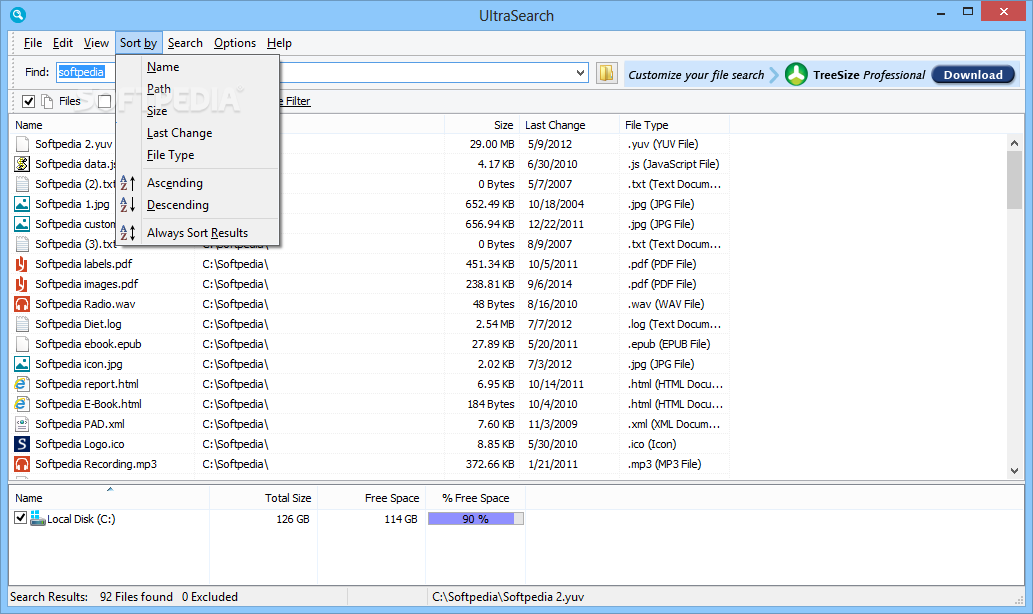Uncheck the Files checkbox

click(x=28, y=101)
